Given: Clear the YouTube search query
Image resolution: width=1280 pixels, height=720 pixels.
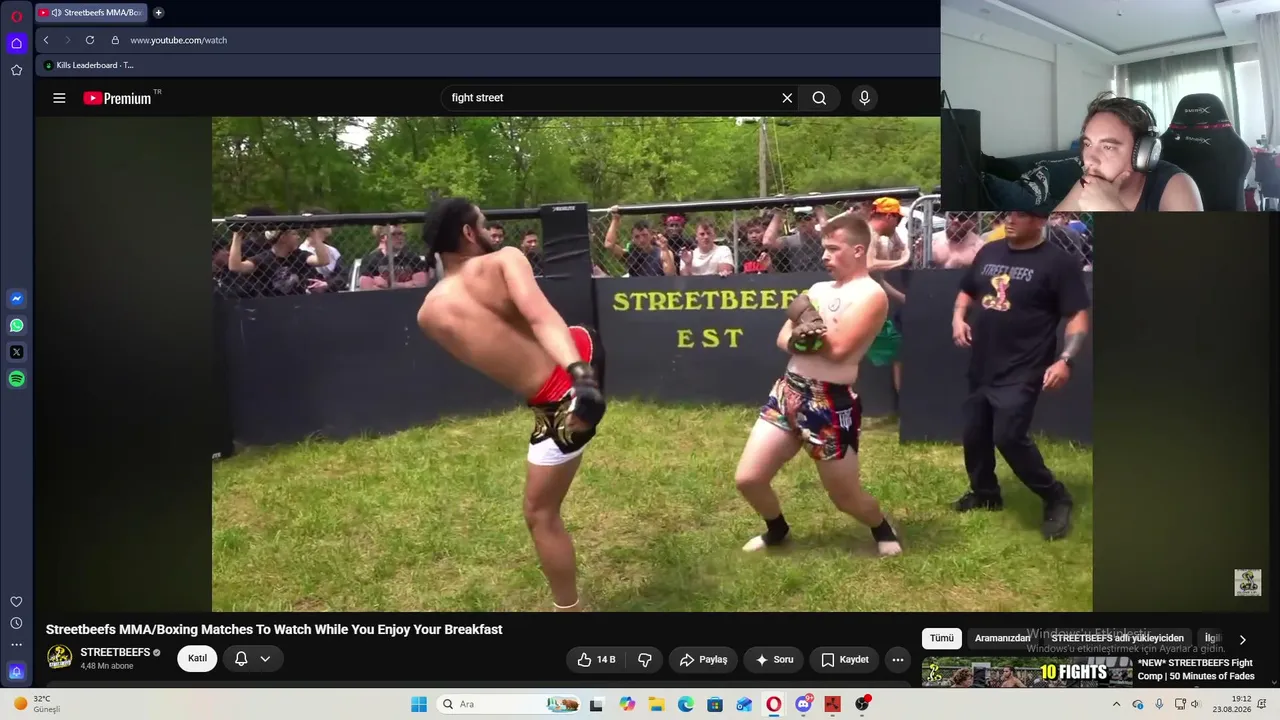Looking at the screenshot, I should point(787,98).
